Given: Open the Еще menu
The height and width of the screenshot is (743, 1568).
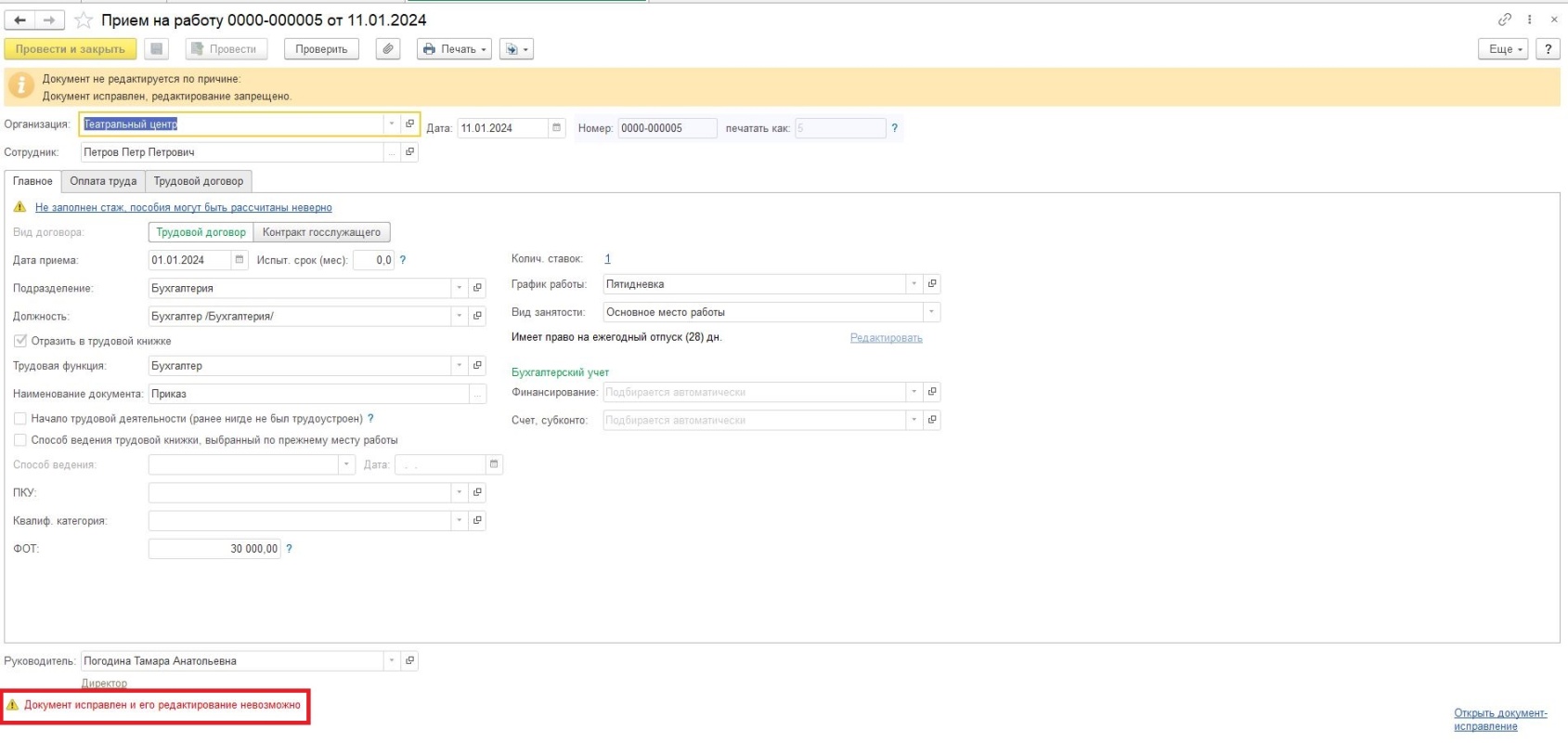Looking at the screenshot, I should [1504, 49].
